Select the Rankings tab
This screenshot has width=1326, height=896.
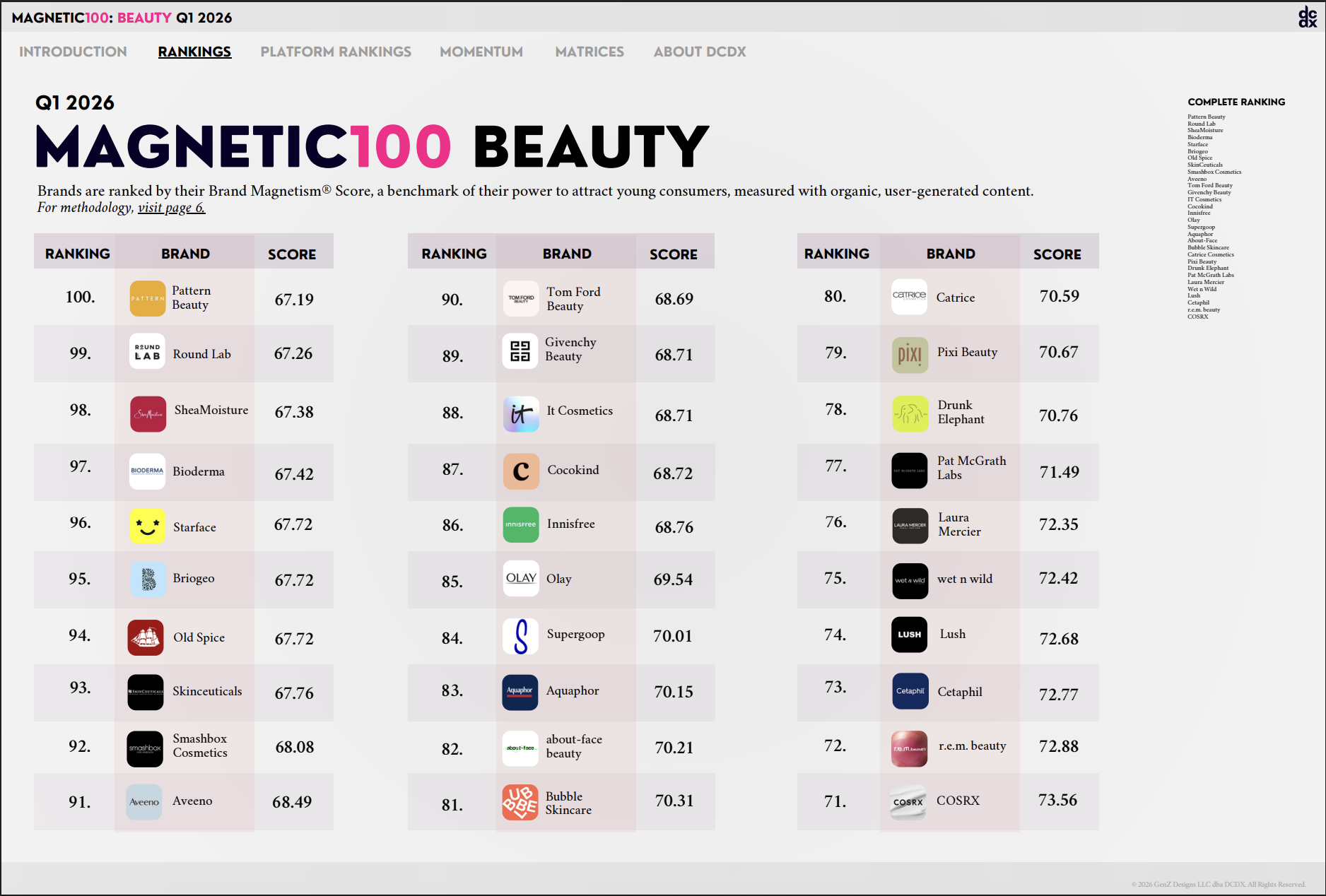click(194, 52)
